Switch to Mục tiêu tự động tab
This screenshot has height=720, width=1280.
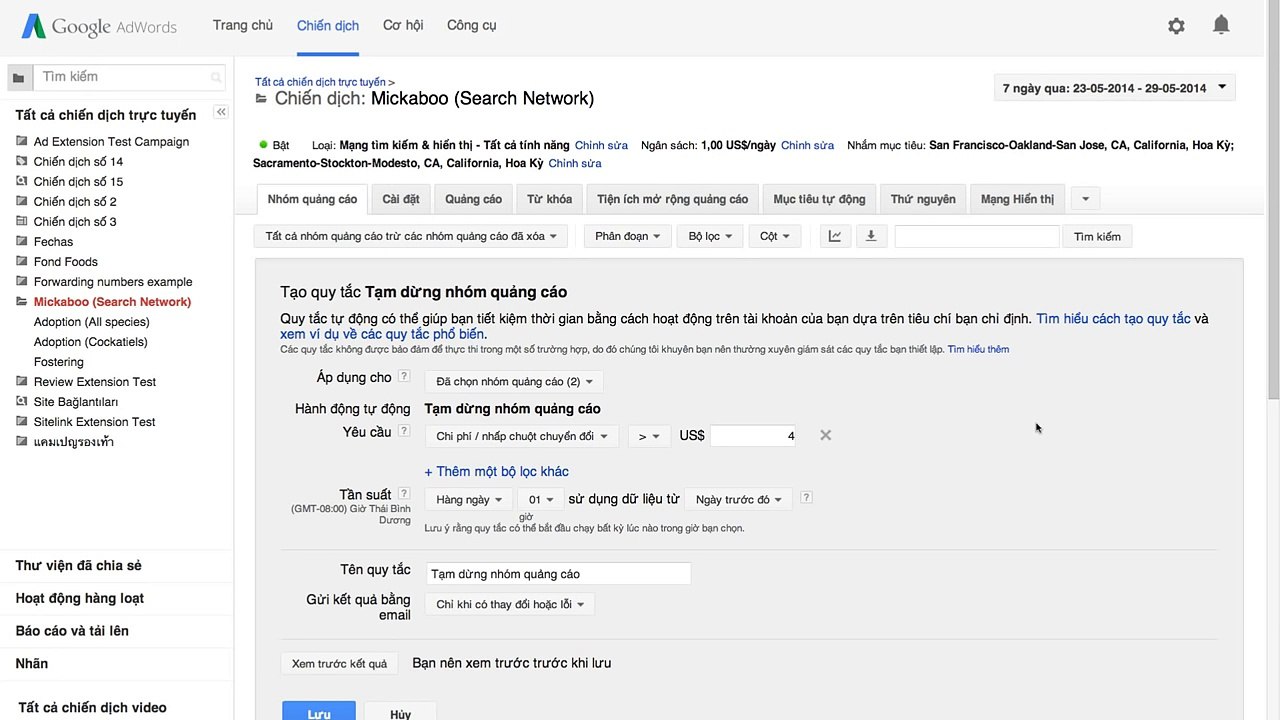pos(820,199)
